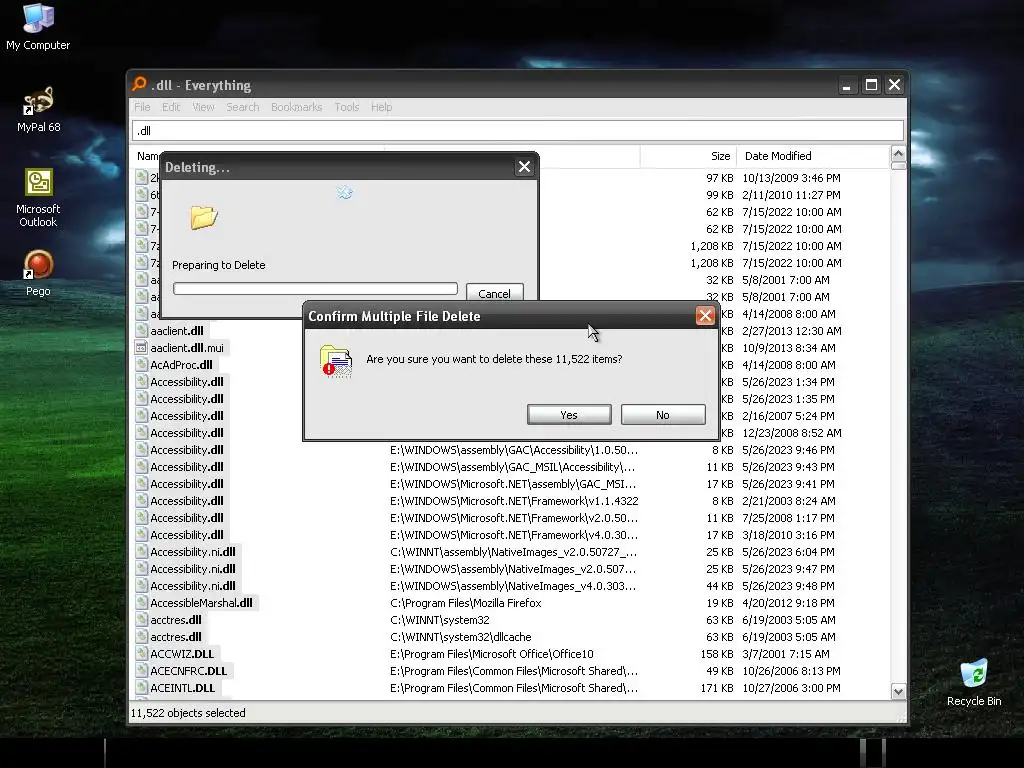Viewport: 1024px width, 768px height.
Task: Open My Computer desktop icon
Action: pos(38,27)
